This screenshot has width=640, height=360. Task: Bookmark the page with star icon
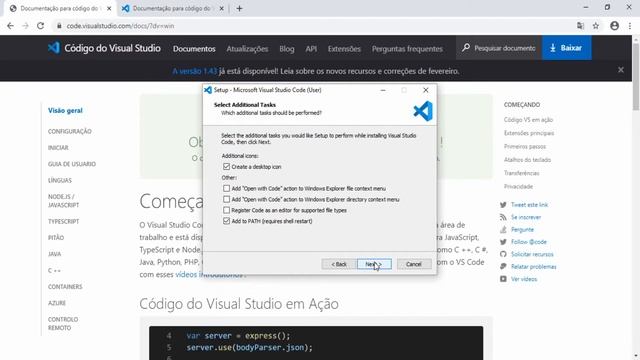tap(596, 26)
